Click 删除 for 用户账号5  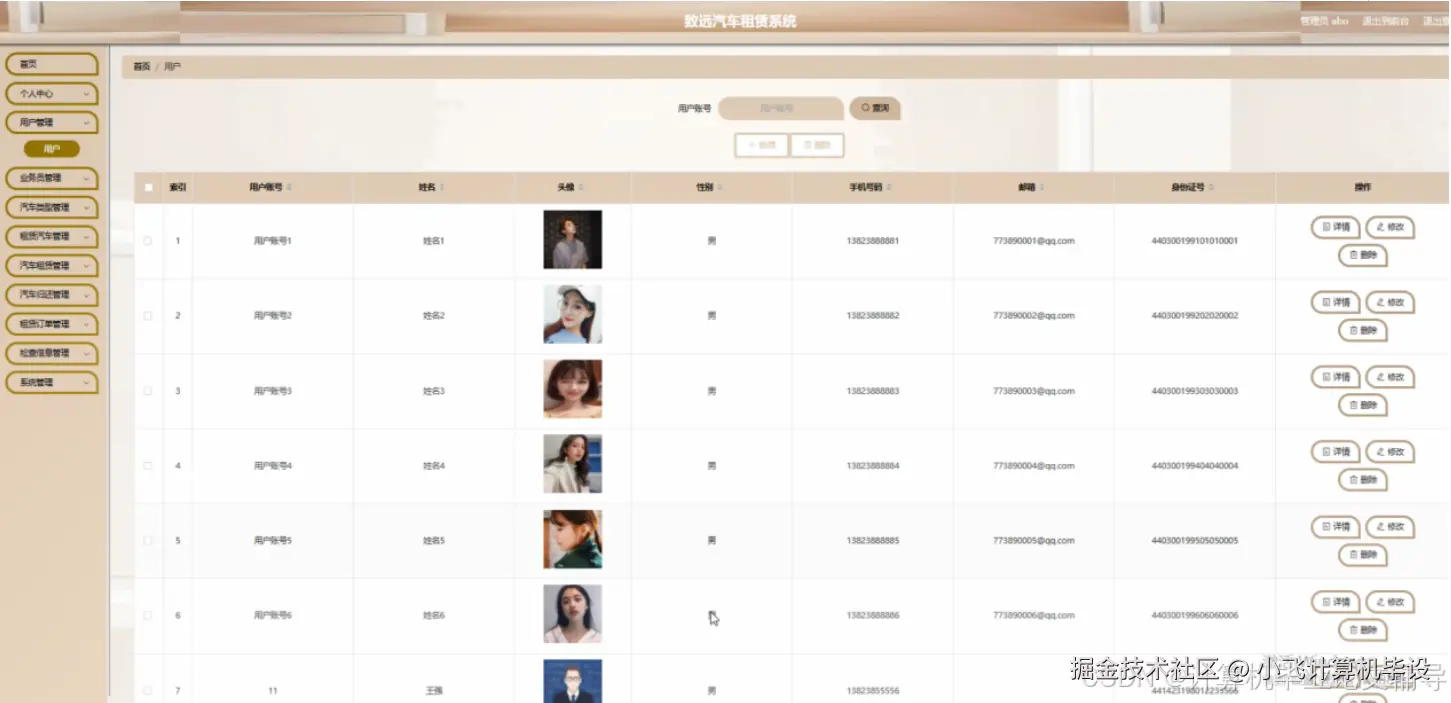[x=1363, y=554]
